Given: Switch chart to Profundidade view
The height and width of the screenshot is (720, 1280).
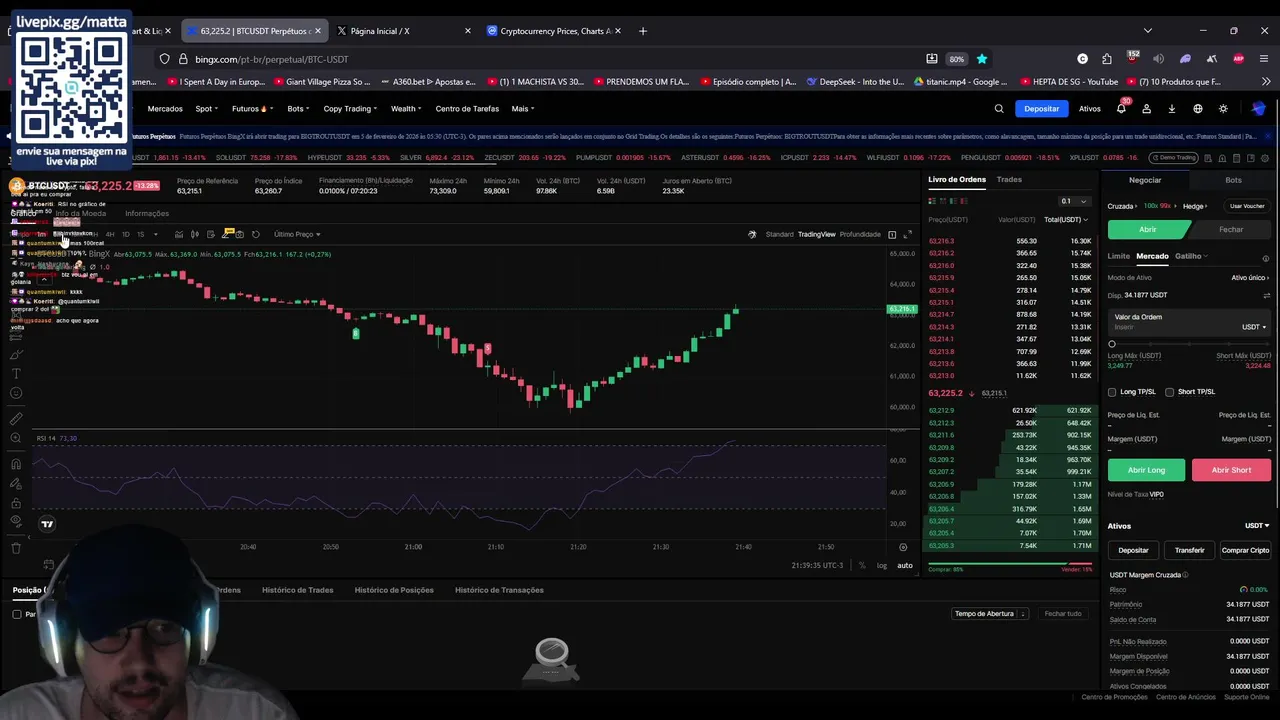Looking at the screenshot, I should pos(860,234).
